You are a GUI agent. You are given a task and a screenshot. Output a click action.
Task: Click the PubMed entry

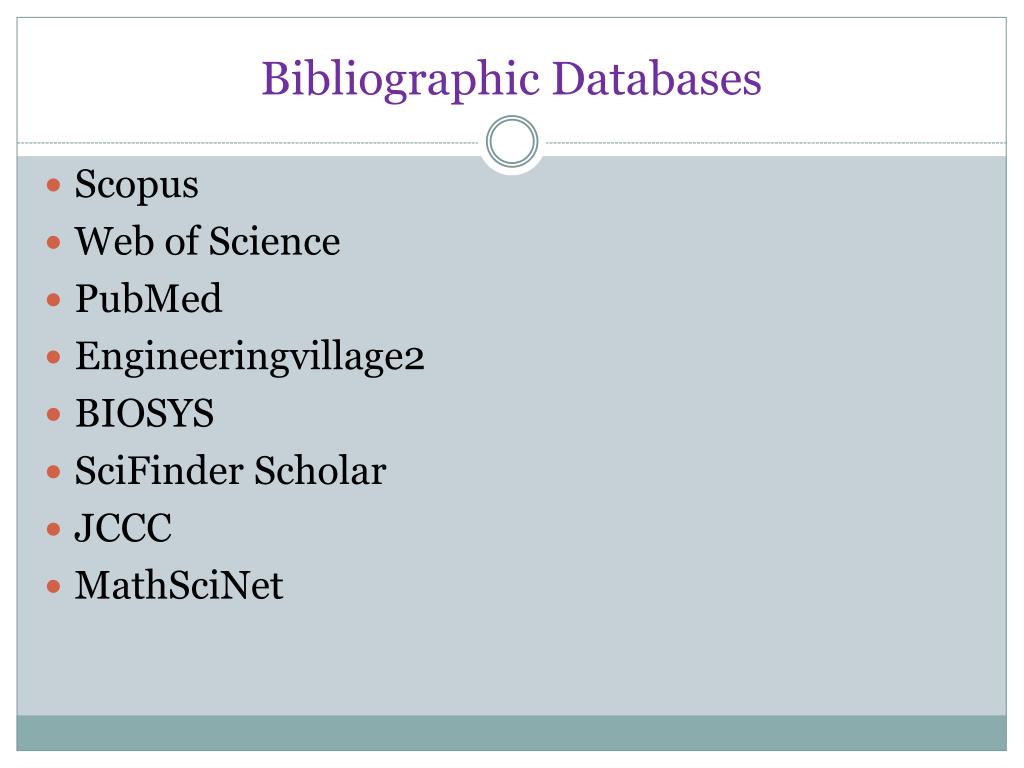pyautogui.click(x=148, y=298)
